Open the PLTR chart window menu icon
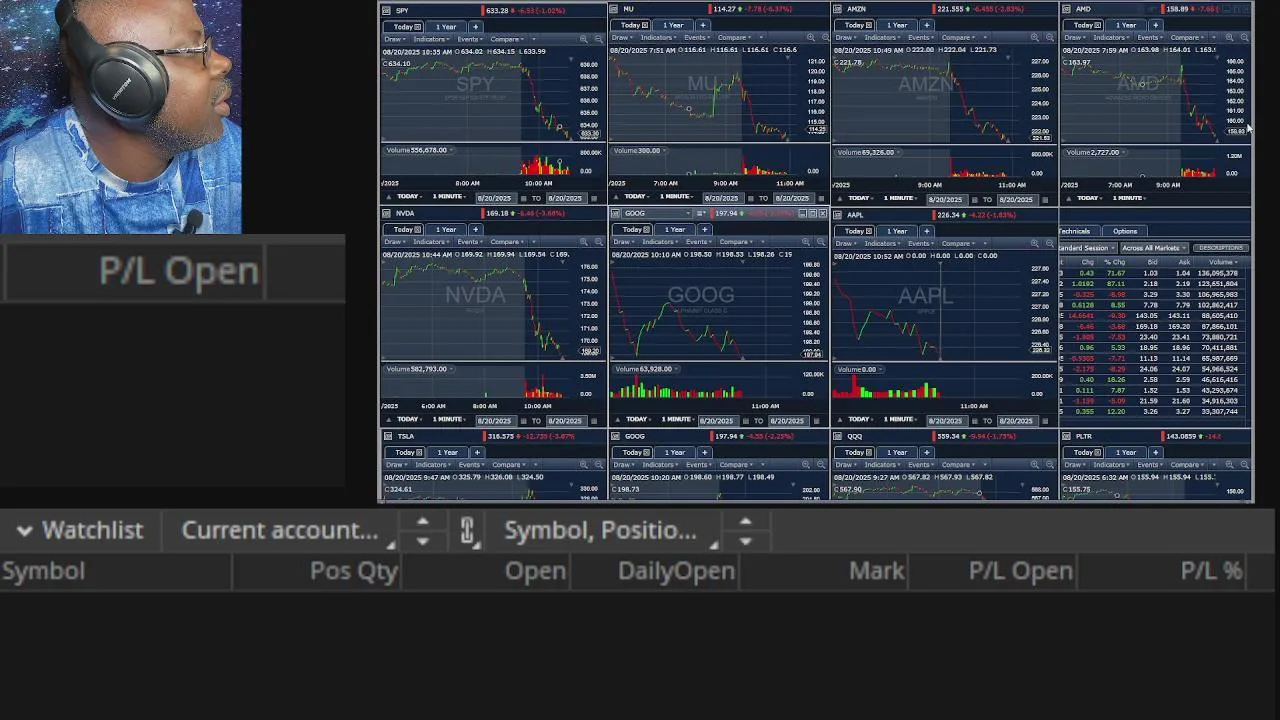The width and height of the screenshot is (1280, 720). tap(1066, 436)
